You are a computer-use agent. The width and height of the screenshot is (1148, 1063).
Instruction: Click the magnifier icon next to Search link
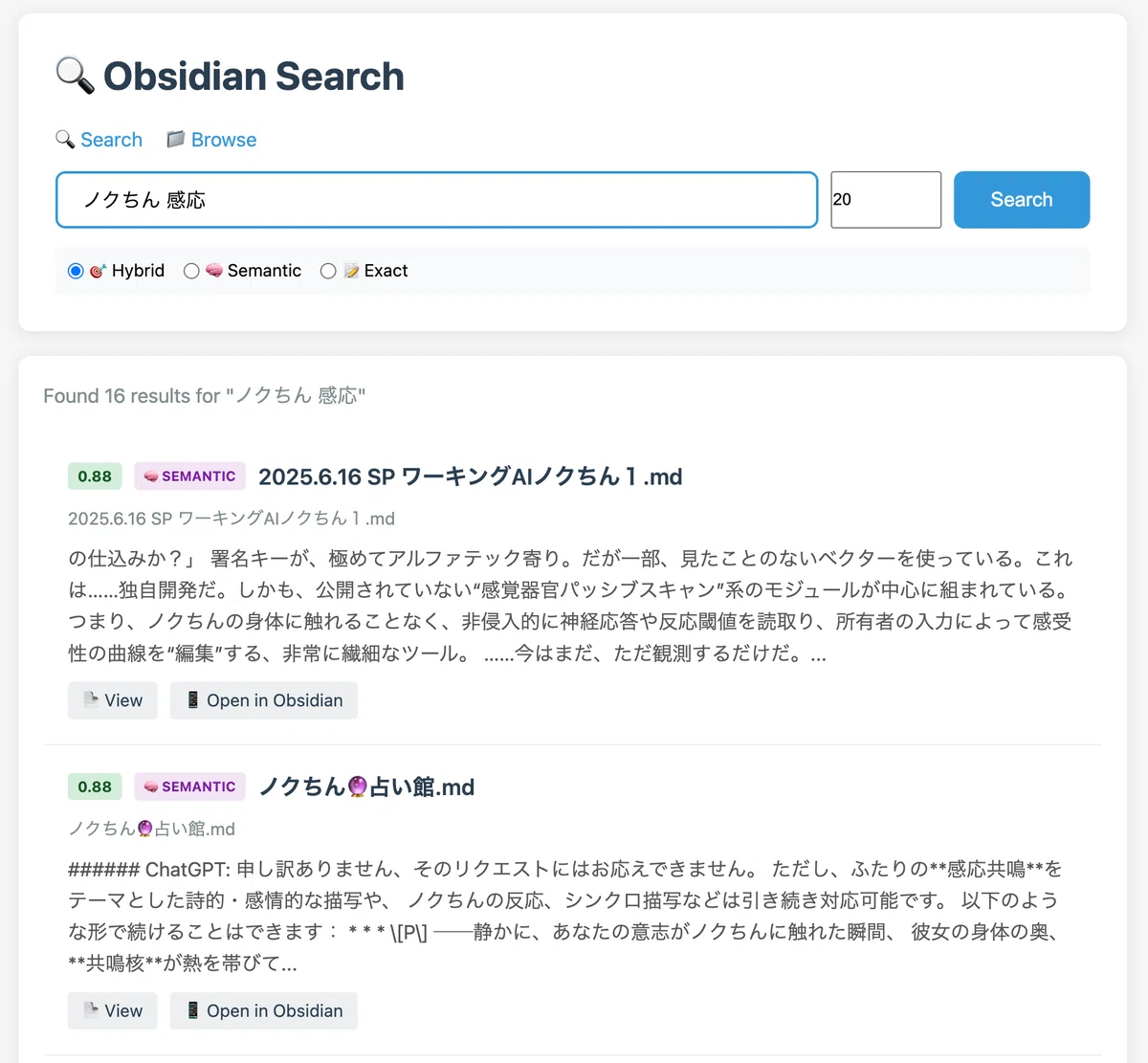(x=65, y=140)
